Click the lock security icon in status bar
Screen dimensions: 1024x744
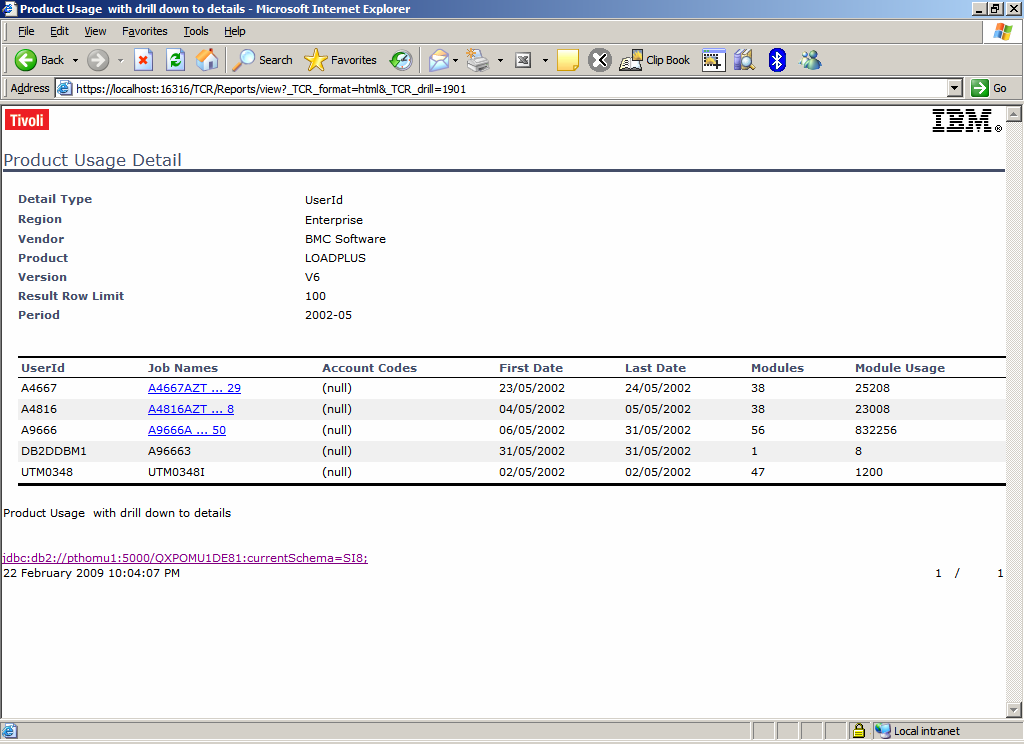tap(859, 731)
